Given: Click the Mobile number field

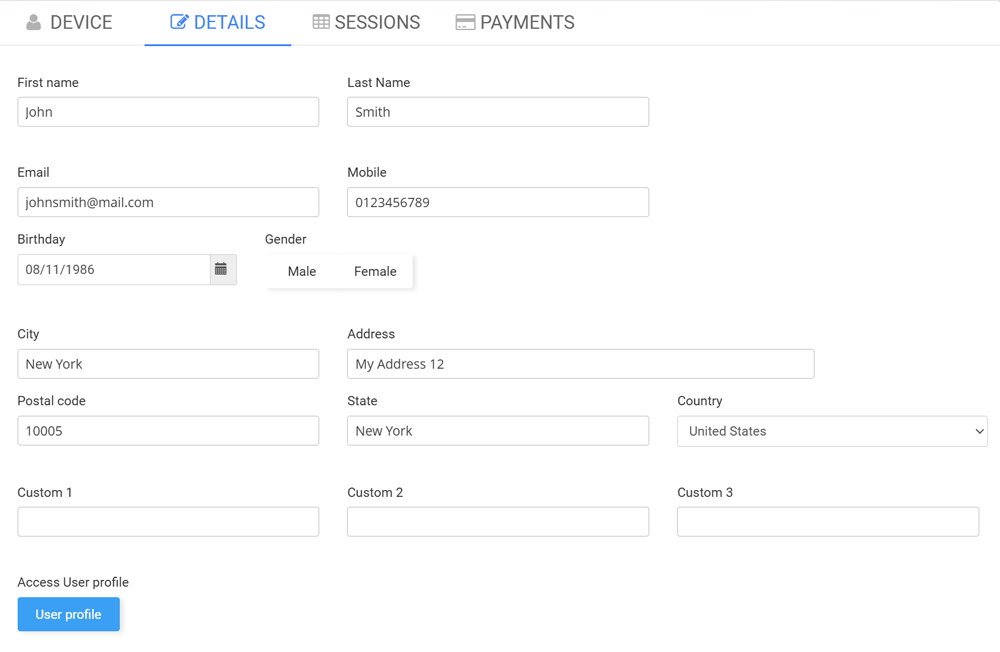Looking at the screenshot, I should point(497,202).
